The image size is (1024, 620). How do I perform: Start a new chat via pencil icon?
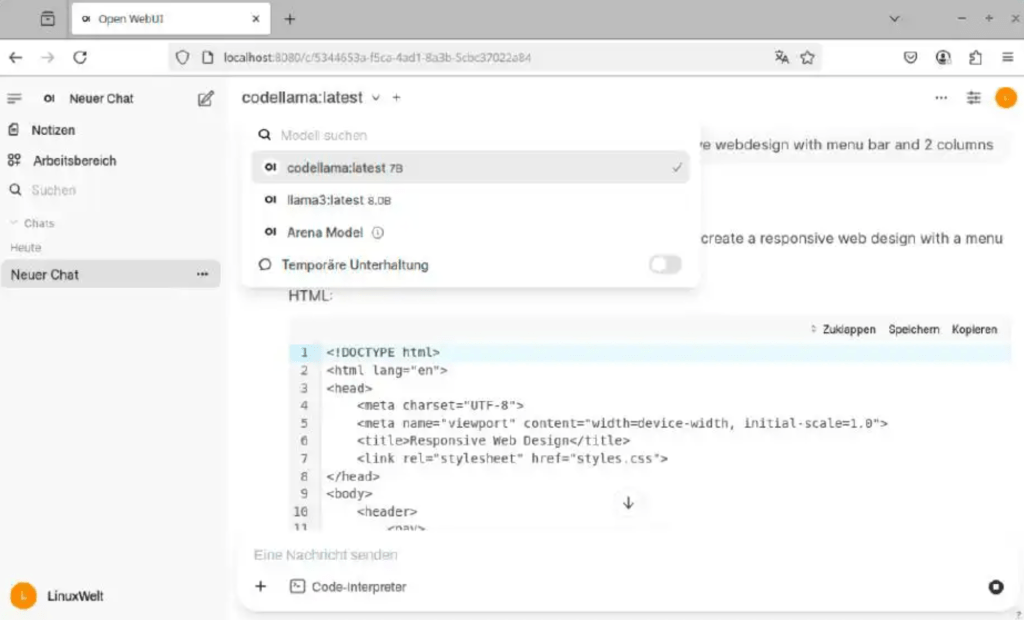tap(206, 97)
